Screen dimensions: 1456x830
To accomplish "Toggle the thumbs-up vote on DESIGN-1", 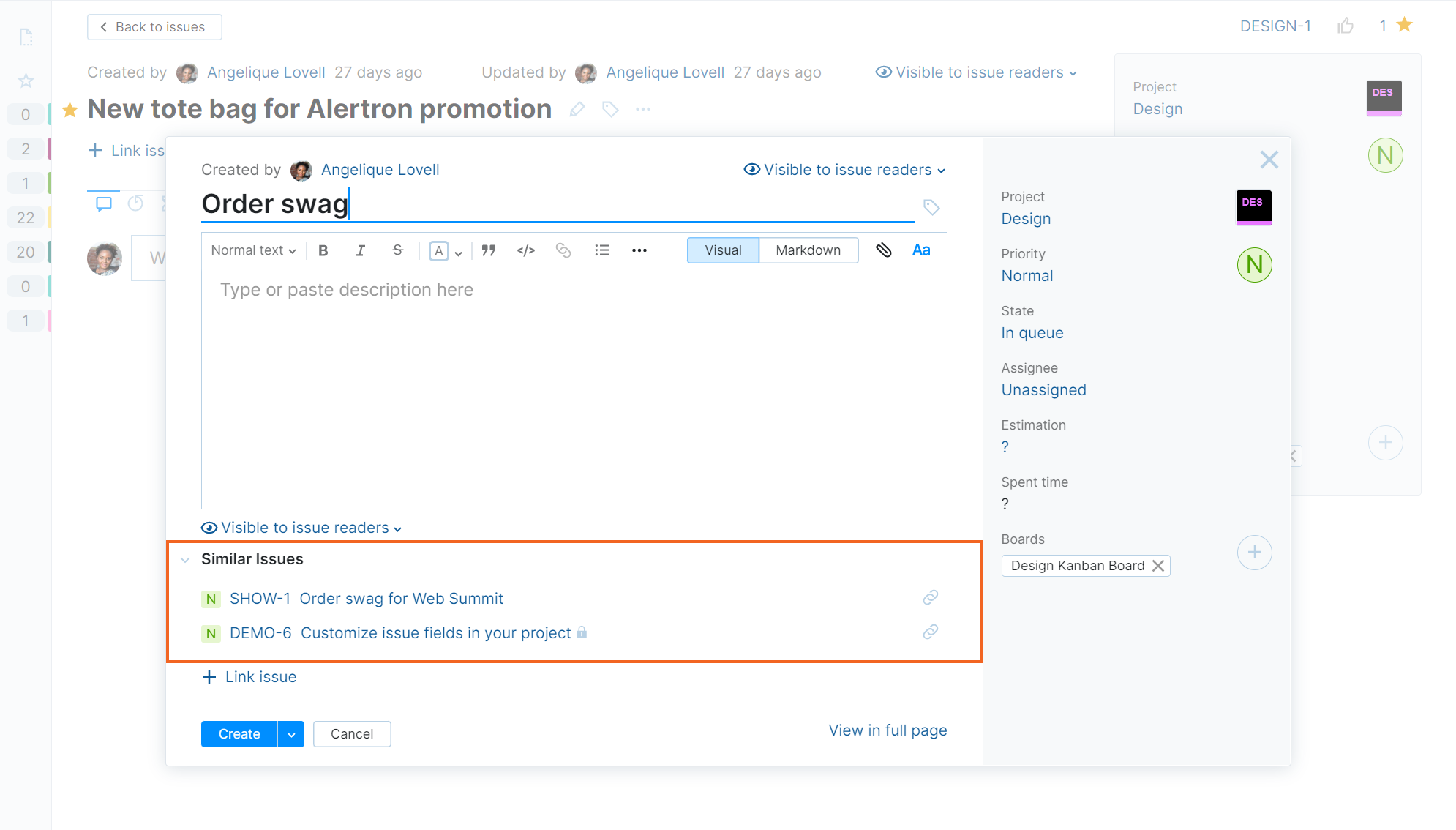I will [1346, 25].
